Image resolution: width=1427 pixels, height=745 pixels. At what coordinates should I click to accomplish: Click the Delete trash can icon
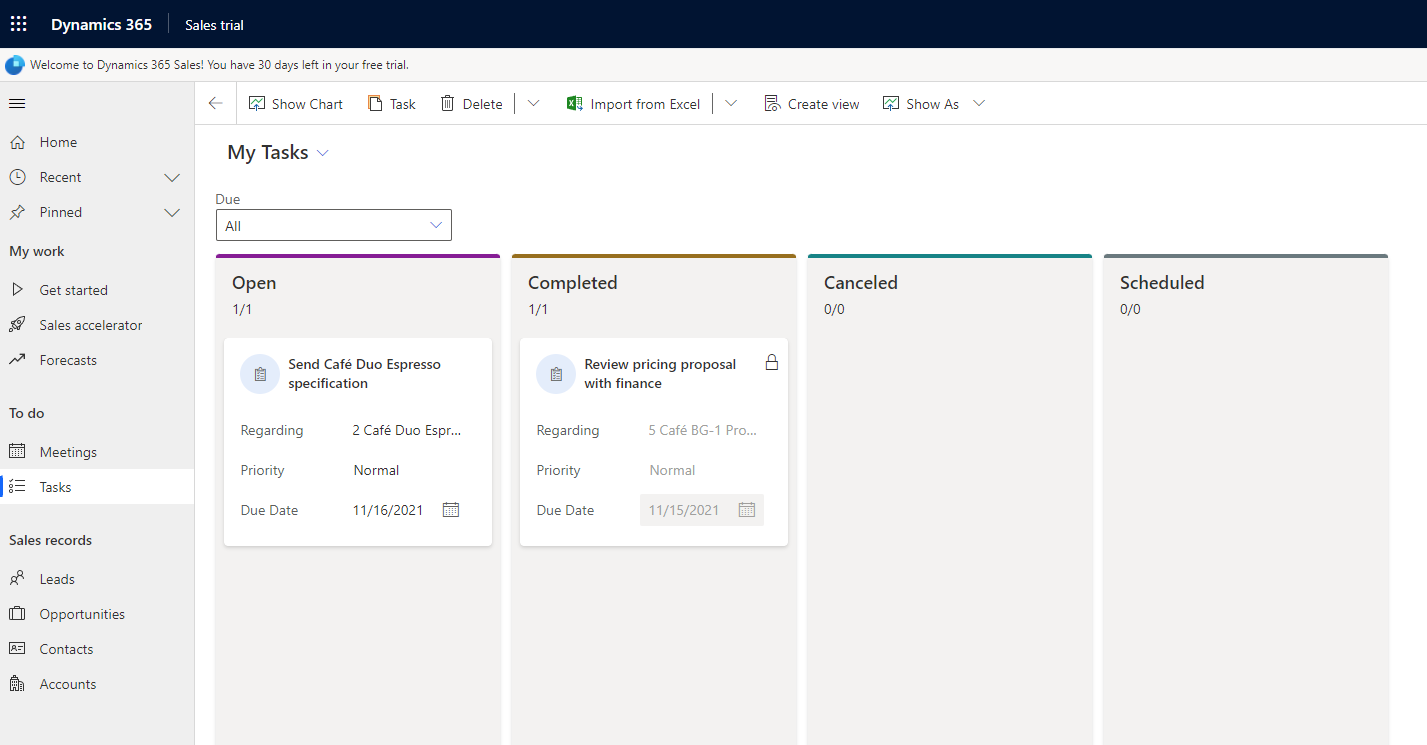pyautogui.click(x=448, y=104)
